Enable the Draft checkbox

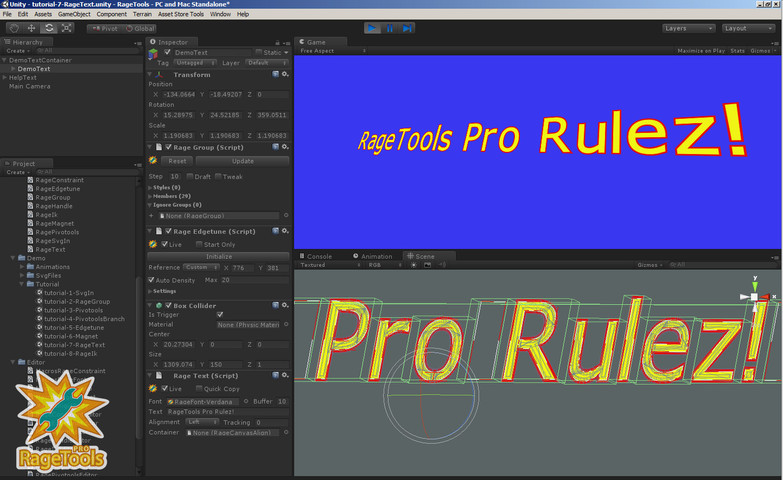coord(190,176)
